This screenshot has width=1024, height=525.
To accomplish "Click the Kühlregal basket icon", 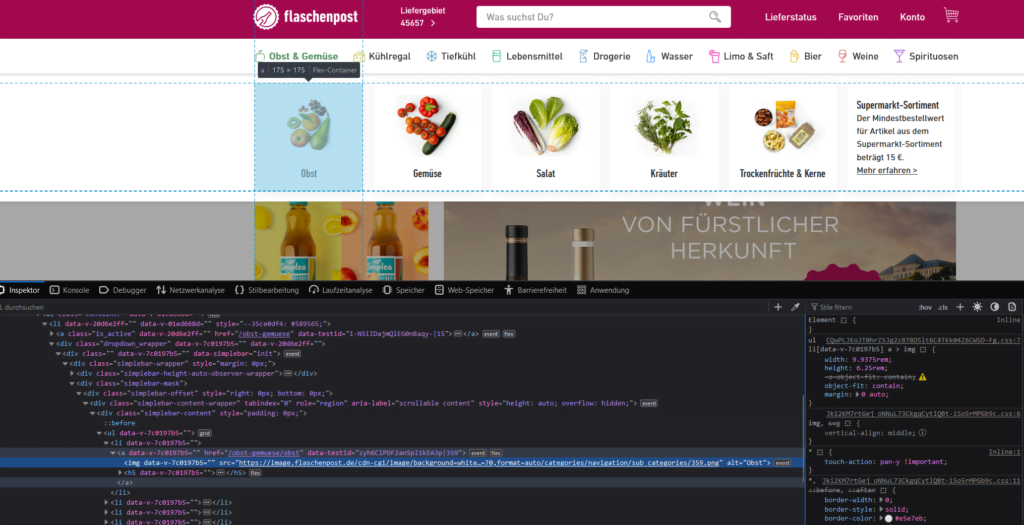I will tap(359, 56).
